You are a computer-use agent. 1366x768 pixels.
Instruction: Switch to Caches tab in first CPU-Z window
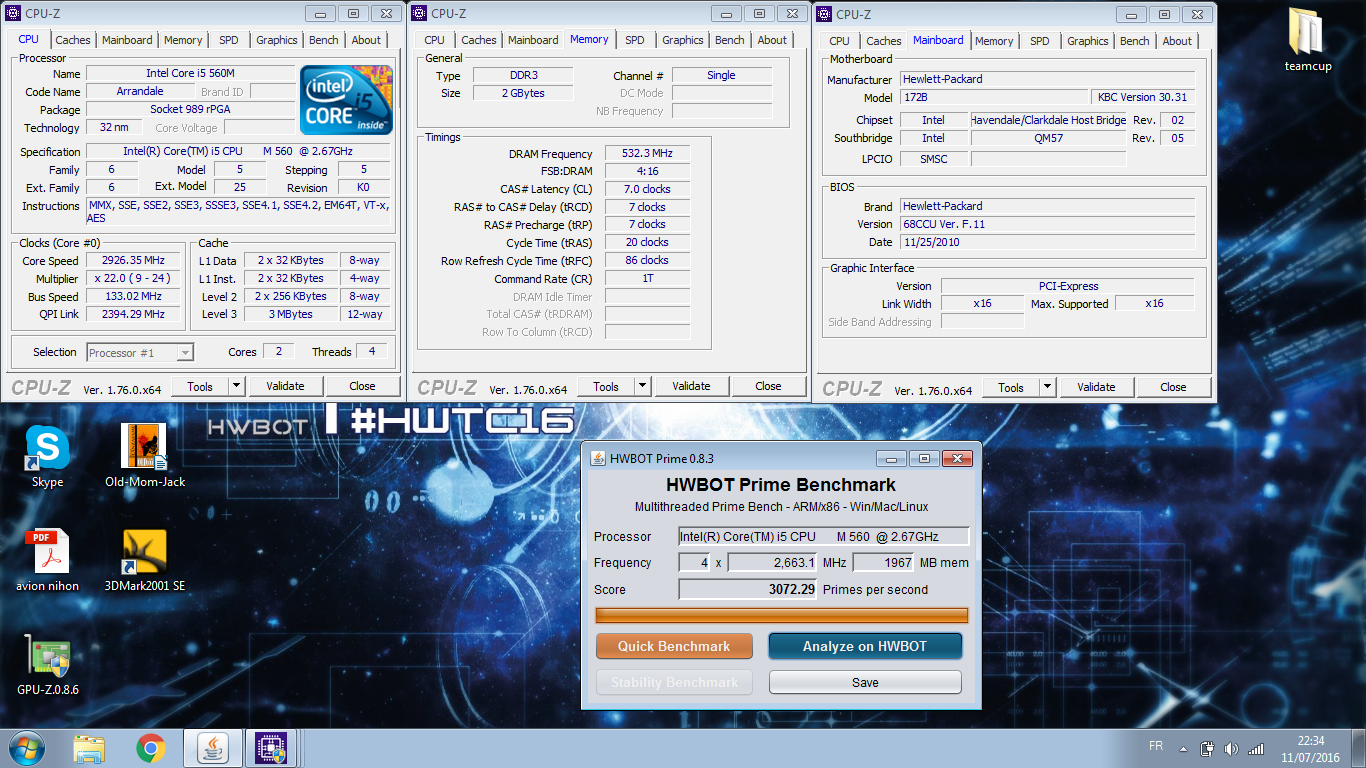click(x=73, y=40)
